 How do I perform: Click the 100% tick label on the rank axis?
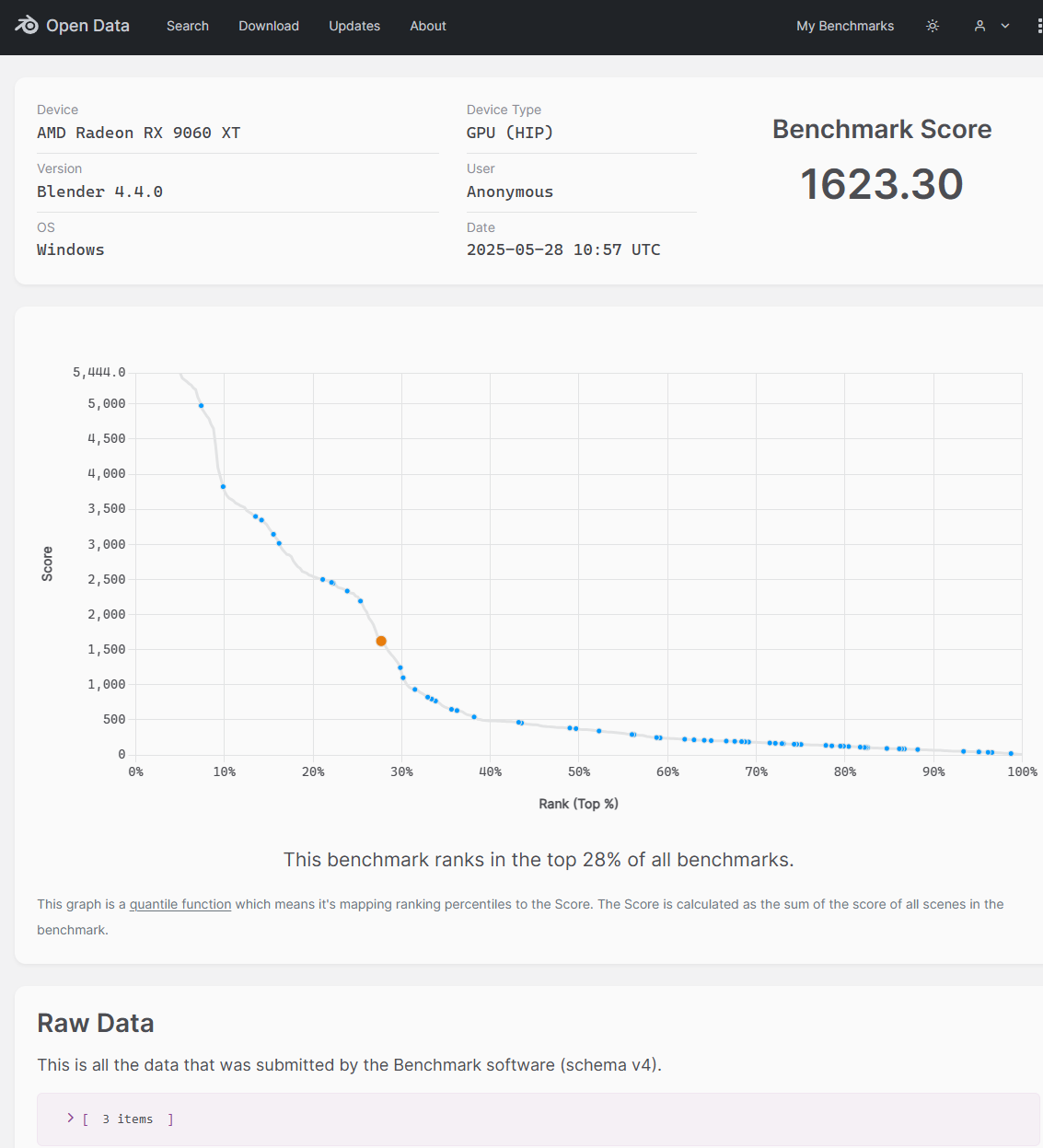(1022, 771)
